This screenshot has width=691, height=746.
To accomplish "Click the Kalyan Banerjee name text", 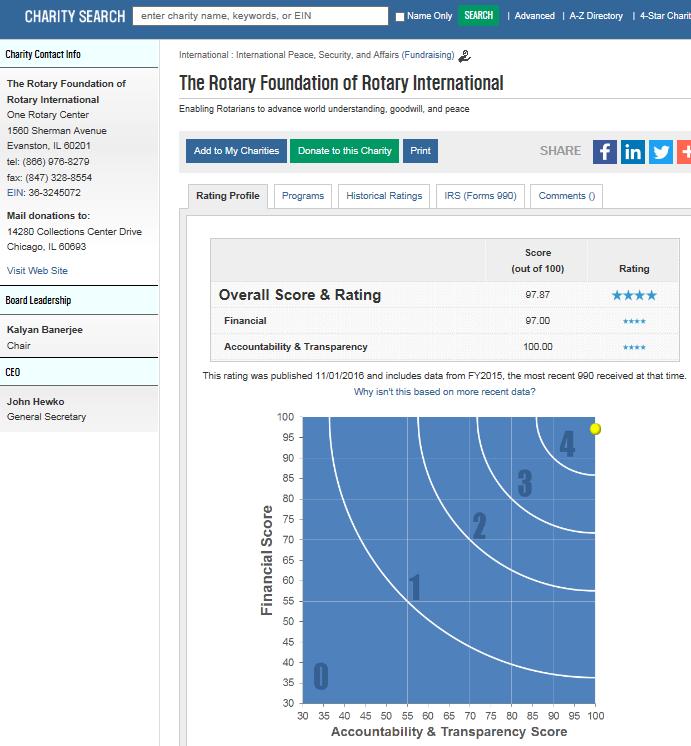I will point(45,330).
